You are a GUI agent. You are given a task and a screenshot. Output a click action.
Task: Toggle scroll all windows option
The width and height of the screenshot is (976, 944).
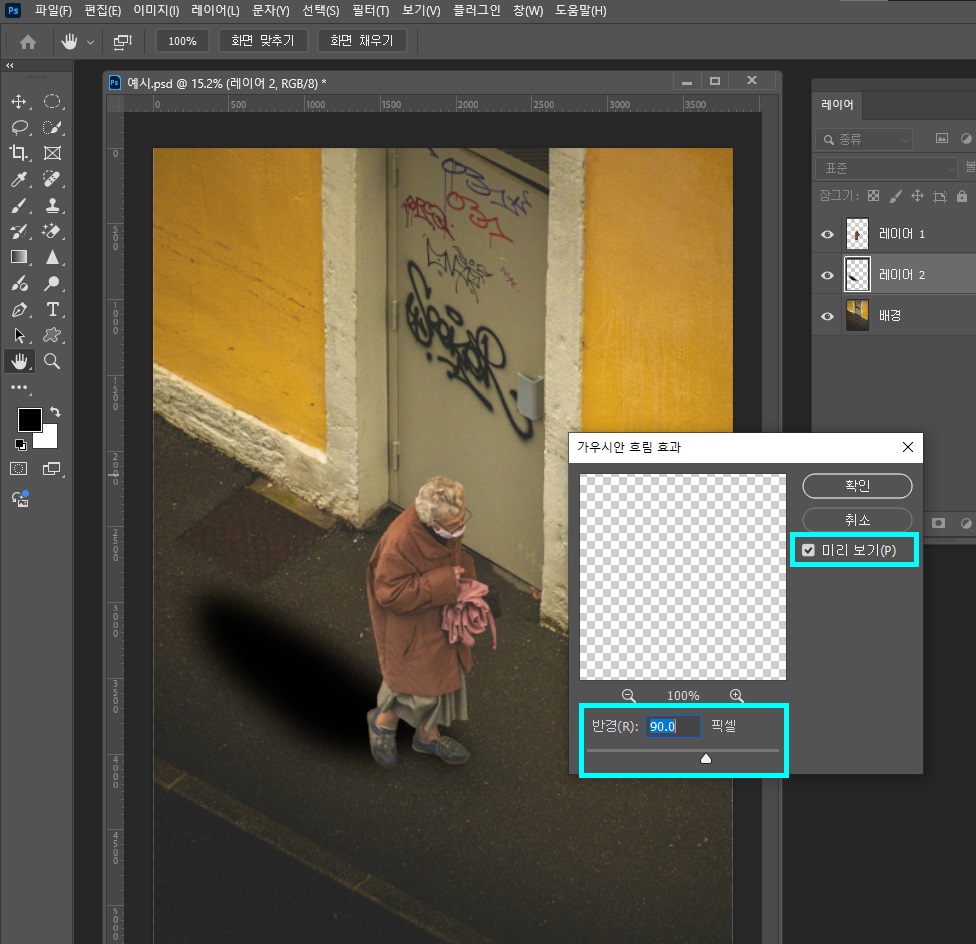122,42
